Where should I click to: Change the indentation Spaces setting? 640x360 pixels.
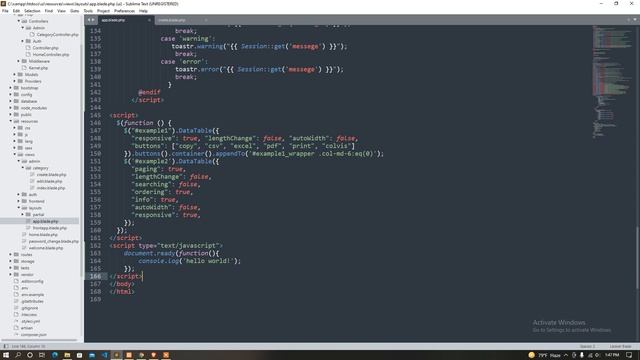[587, 346]
